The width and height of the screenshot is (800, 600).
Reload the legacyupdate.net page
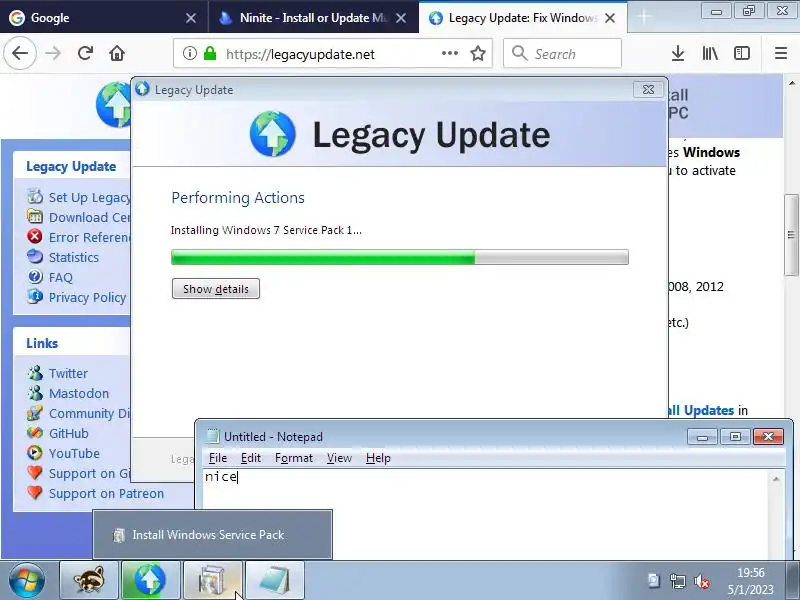[x=85, y=53]
